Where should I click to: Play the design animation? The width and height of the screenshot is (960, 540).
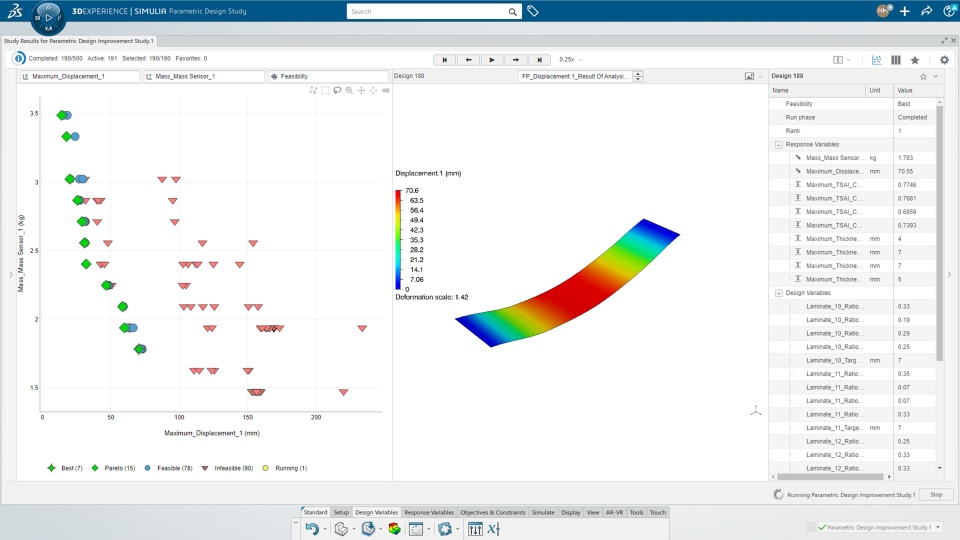point(492,60)
